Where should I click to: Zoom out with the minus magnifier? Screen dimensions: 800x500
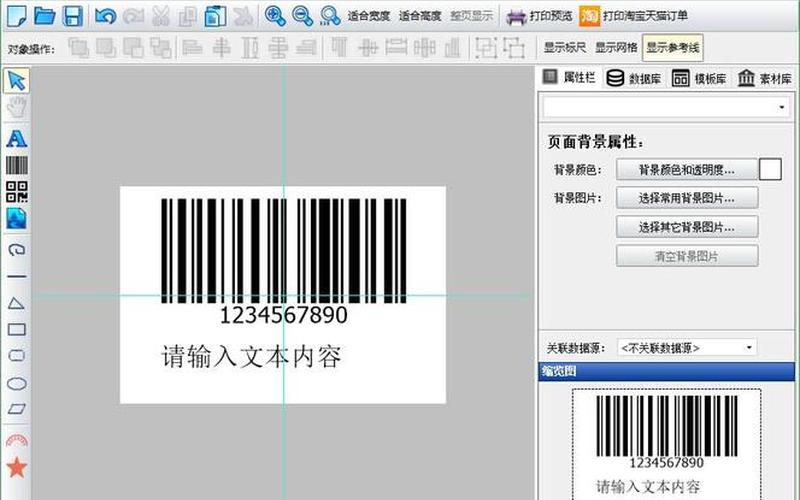pos(303,16)
